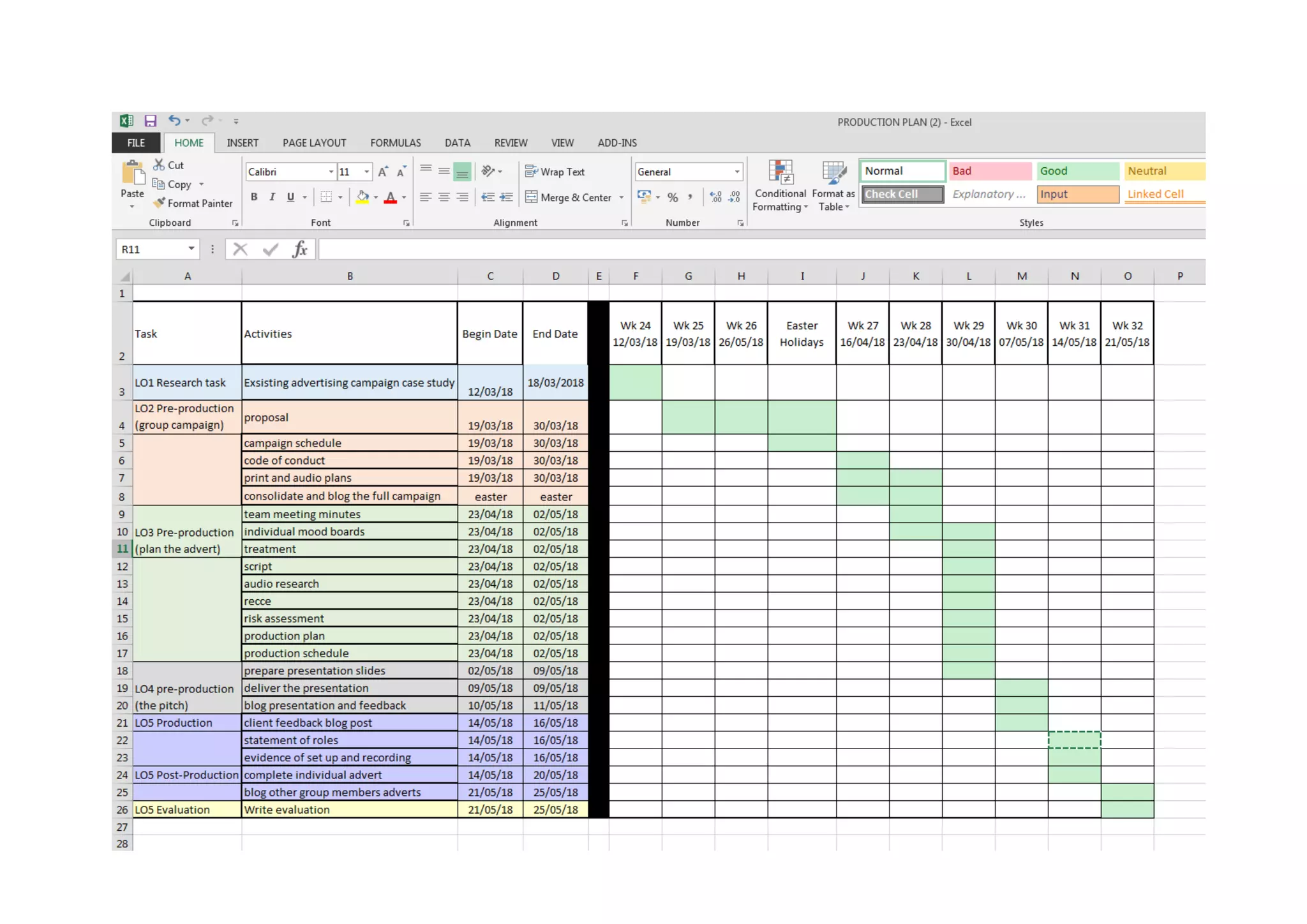1307x924 pixels.
Task: Increase decimal places
Action: pos(716,197)
